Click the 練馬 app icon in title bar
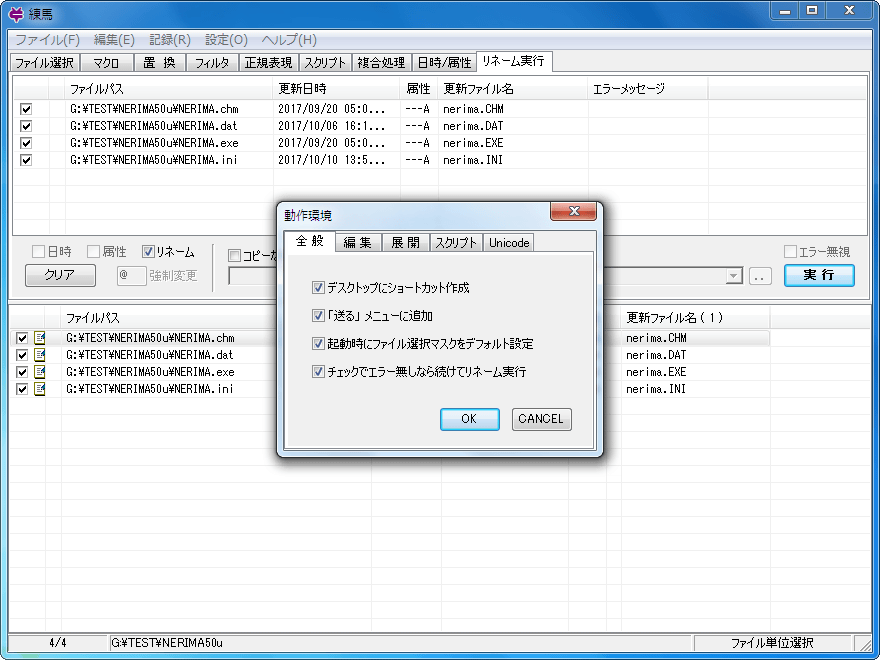The image size is (880, 660). coord(15,12)
